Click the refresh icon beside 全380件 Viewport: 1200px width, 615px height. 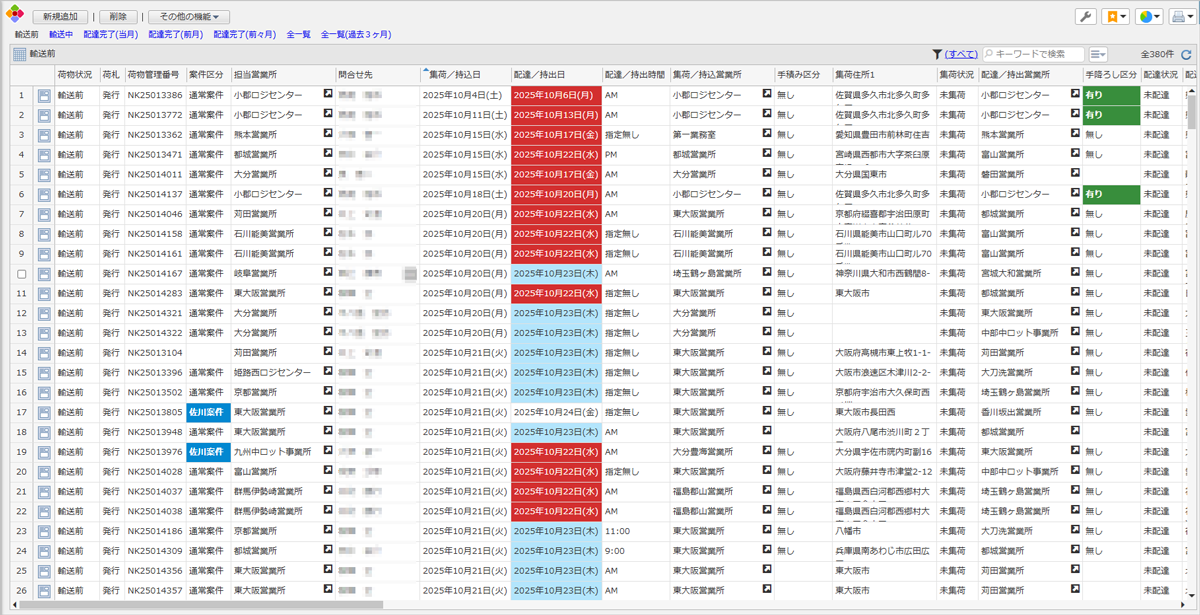point(1187,54)
